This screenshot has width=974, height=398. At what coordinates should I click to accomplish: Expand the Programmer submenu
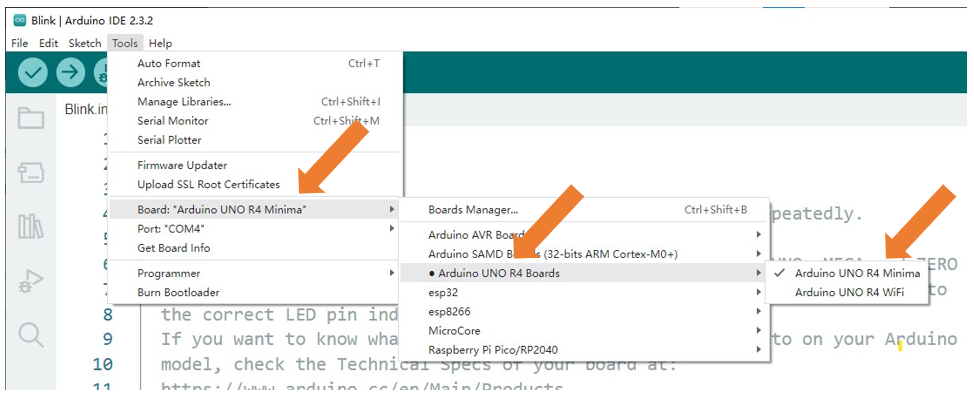coord(255,273)
